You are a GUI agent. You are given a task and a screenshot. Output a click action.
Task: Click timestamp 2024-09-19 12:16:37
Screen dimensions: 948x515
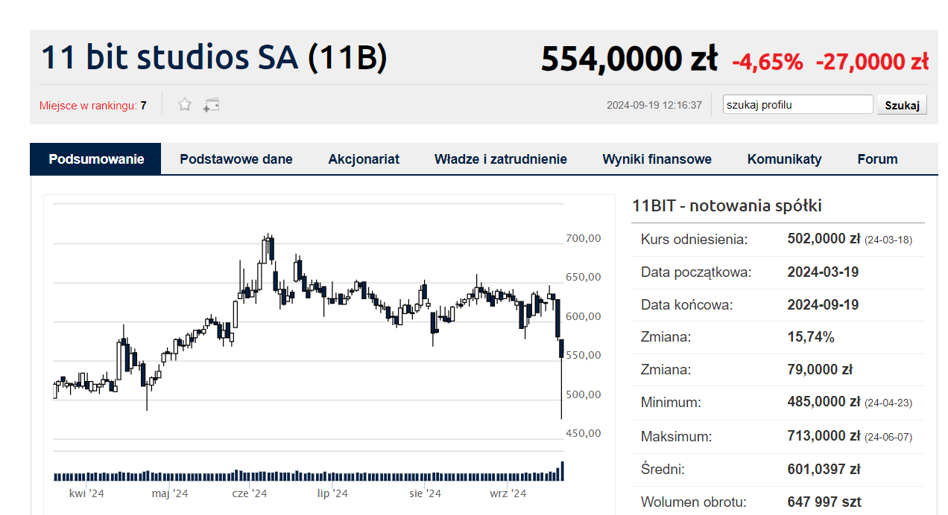[654, 105]
